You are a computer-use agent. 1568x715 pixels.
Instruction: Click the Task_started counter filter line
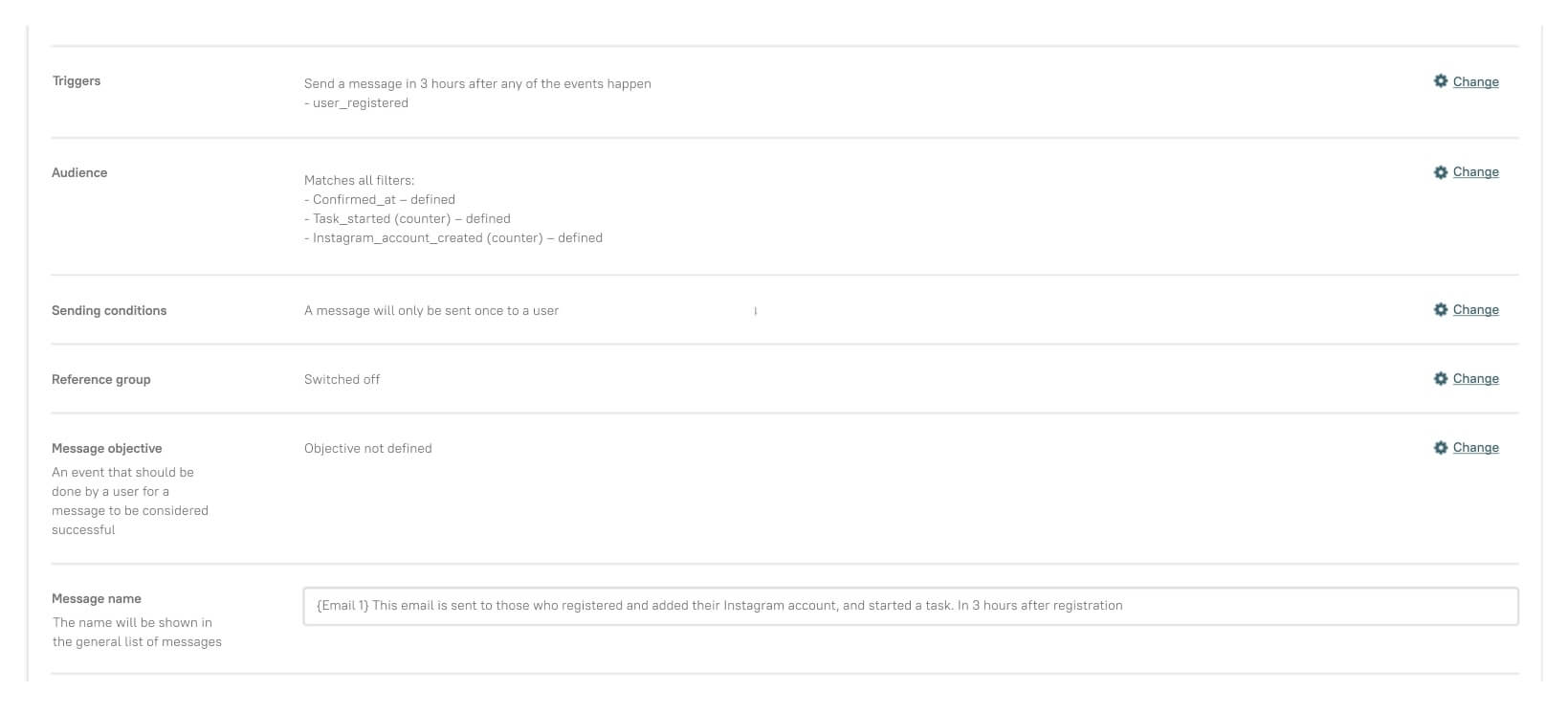408,219
